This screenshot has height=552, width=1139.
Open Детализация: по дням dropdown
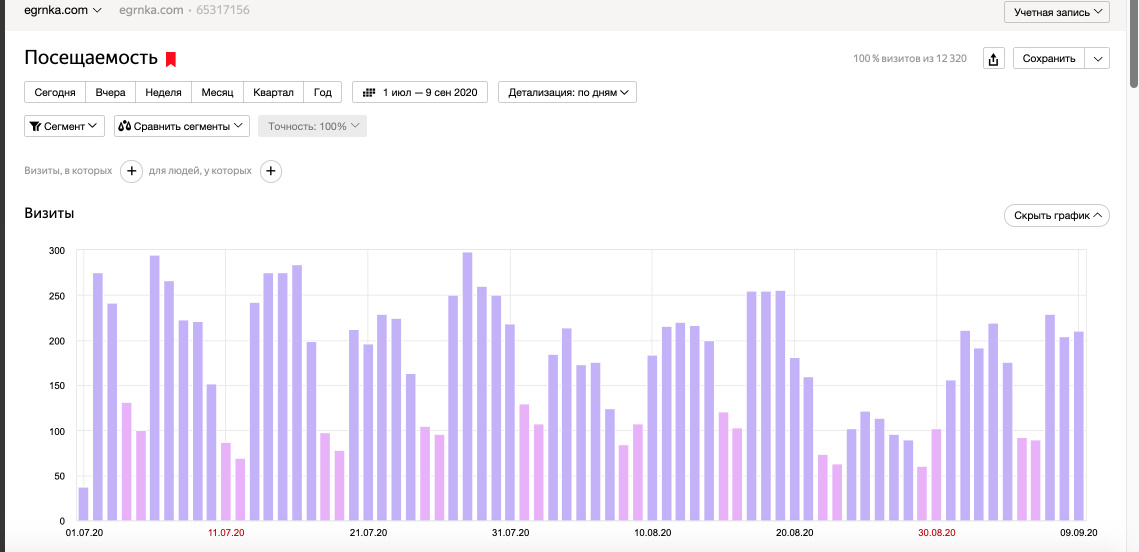point(567,92)
